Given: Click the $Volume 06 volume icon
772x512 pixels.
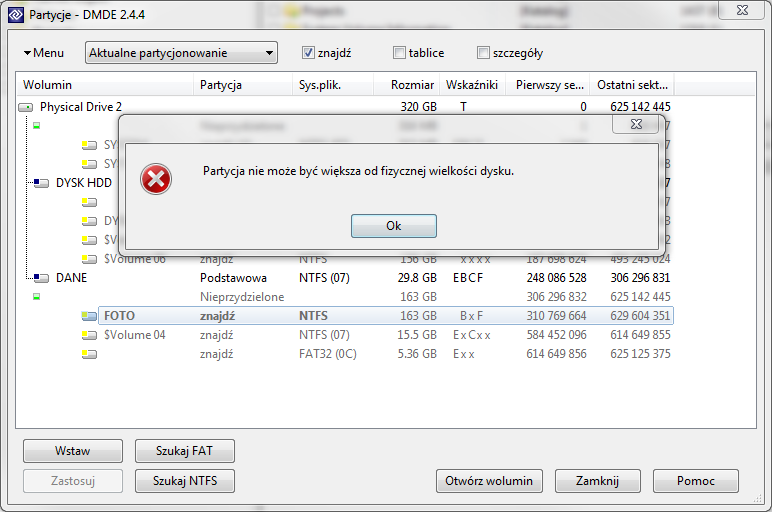Looking at the screenshot, I should pyautogui.click(x=89, y=259).
